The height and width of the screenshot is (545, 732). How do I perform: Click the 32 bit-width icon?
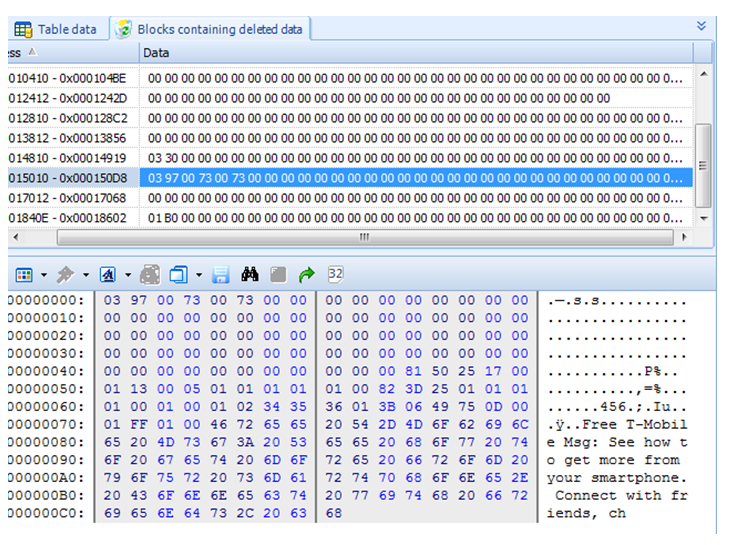335,274
